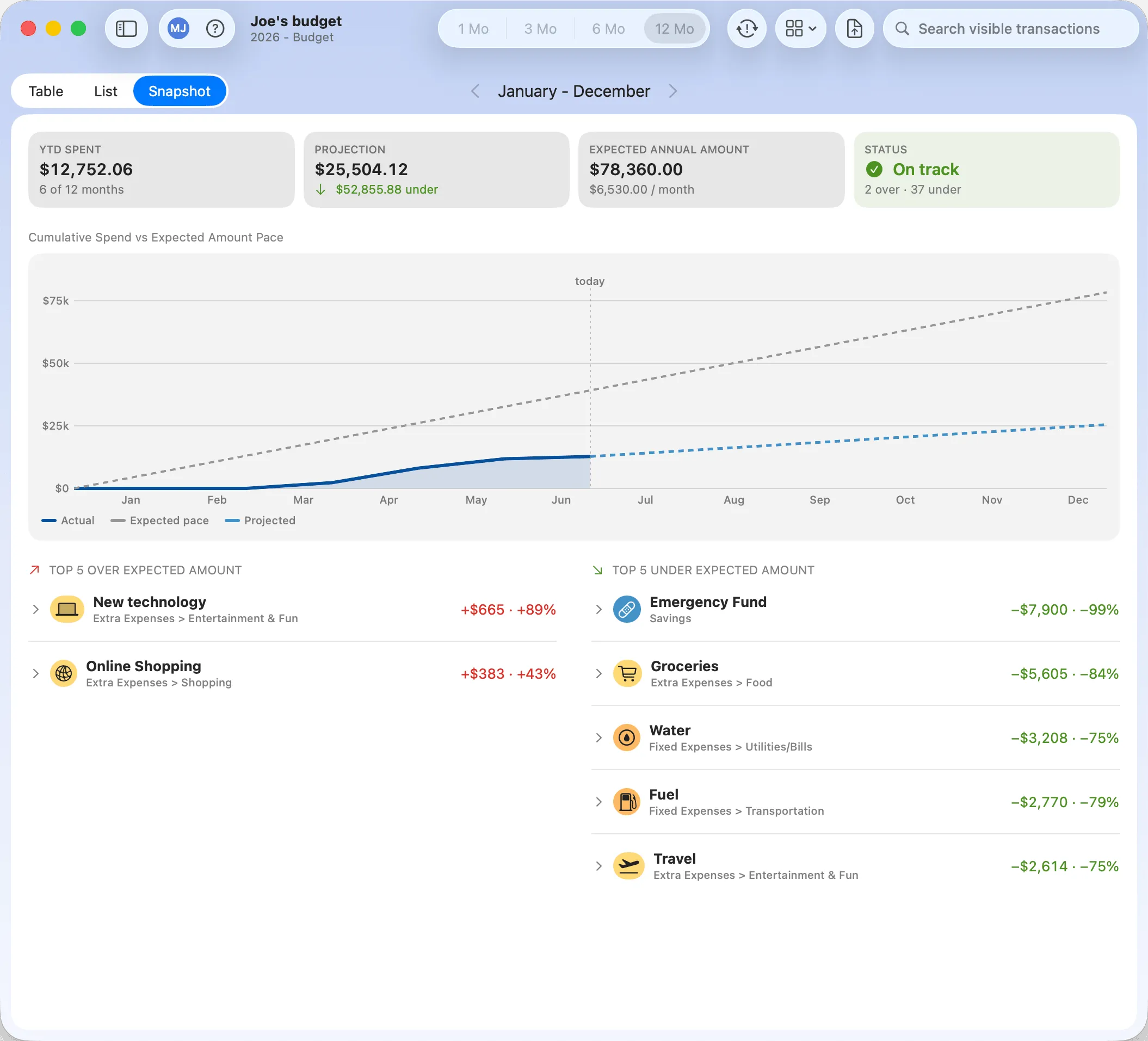Click the Emergency Fund bandage icon
Screen dimensions: 1148x1041
point(627,610)
